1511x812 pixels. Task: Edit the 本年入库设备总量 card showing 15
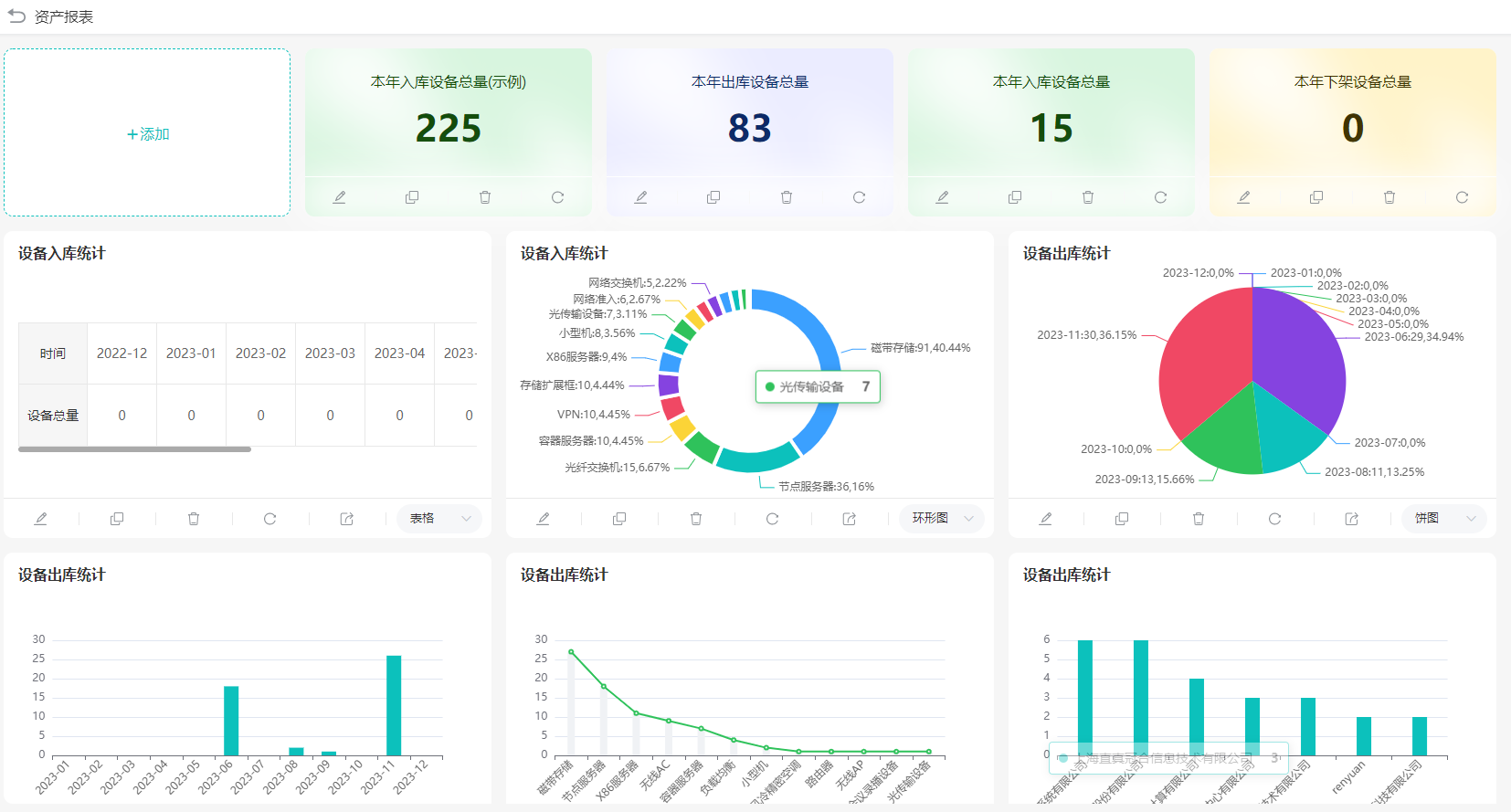point(942,197)
